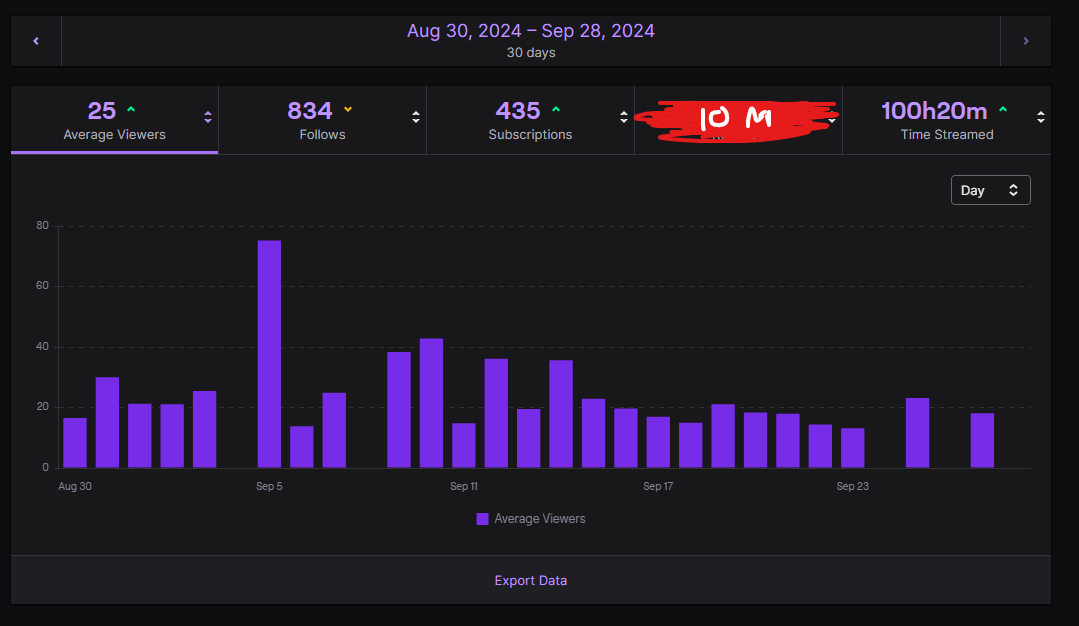Open the date range selector showing Aug 30 – Sep 28

(531, 31)
